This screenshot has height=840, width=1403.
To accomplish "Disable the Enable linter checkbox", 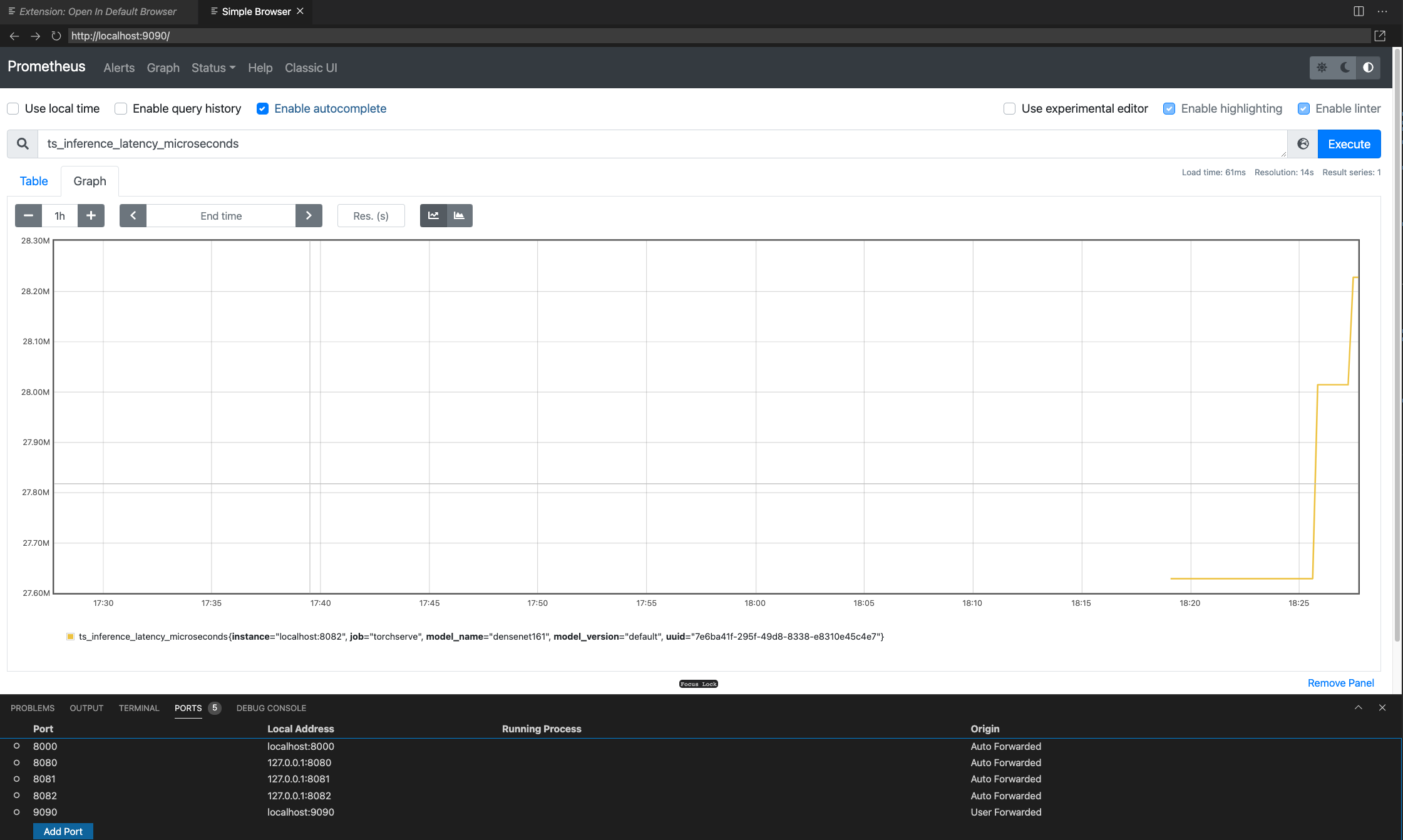I will pos(1305,108).
